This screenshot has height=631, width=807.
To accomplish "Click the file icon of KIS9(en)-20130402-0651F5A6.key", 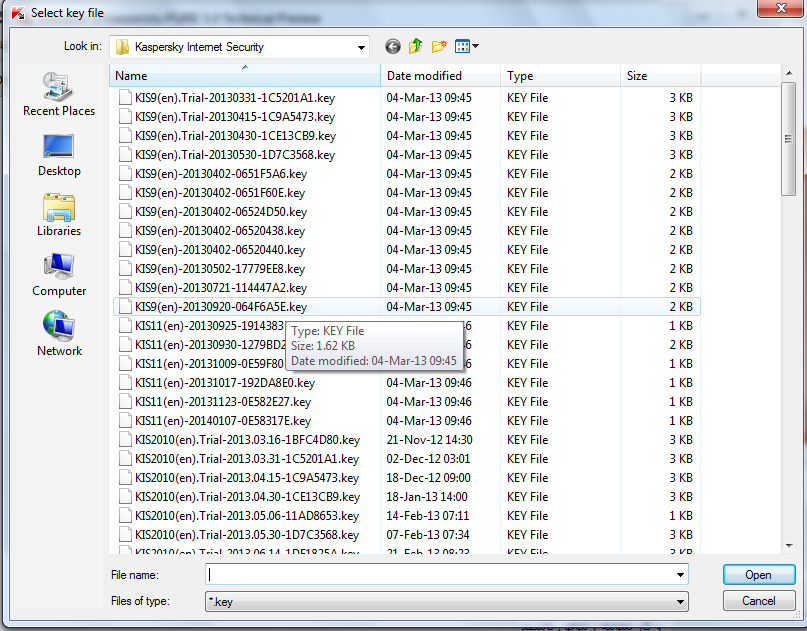I will click(x=125, y=174).
